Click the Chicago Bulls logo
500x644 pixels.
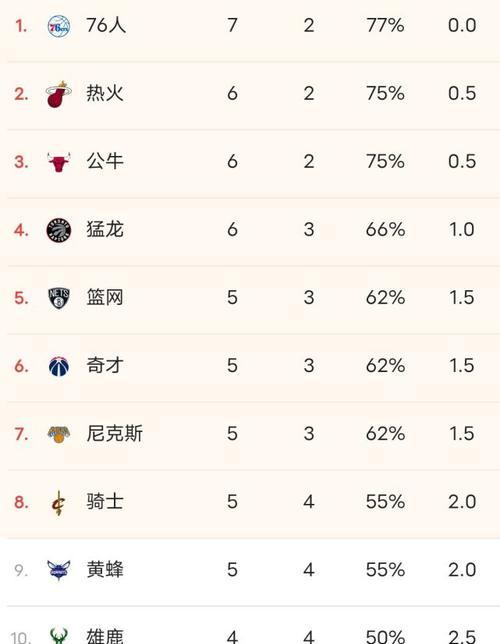(59, 162)
